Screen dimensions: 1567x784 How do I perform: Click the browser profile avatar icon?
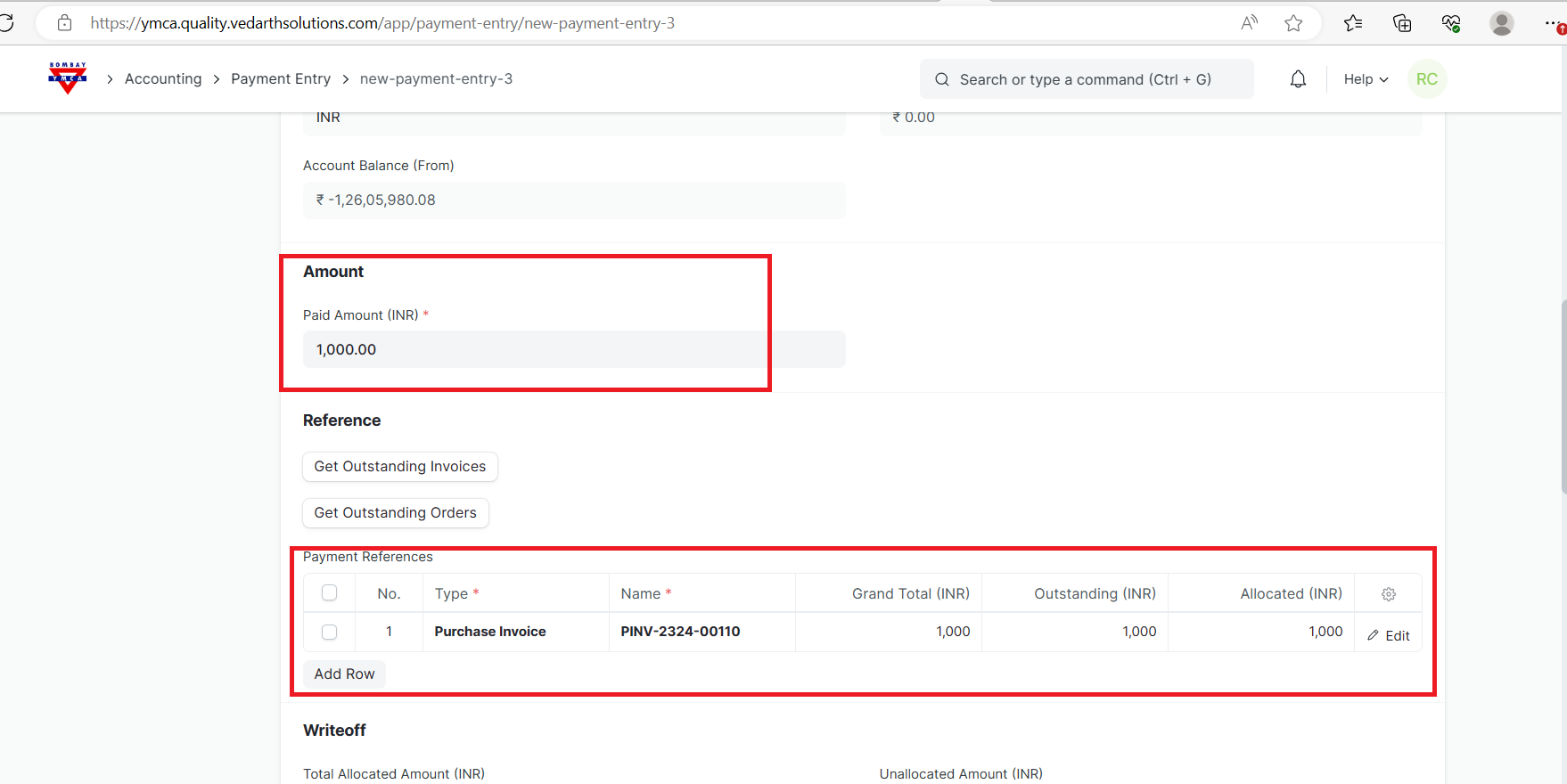pos(1501,23)
